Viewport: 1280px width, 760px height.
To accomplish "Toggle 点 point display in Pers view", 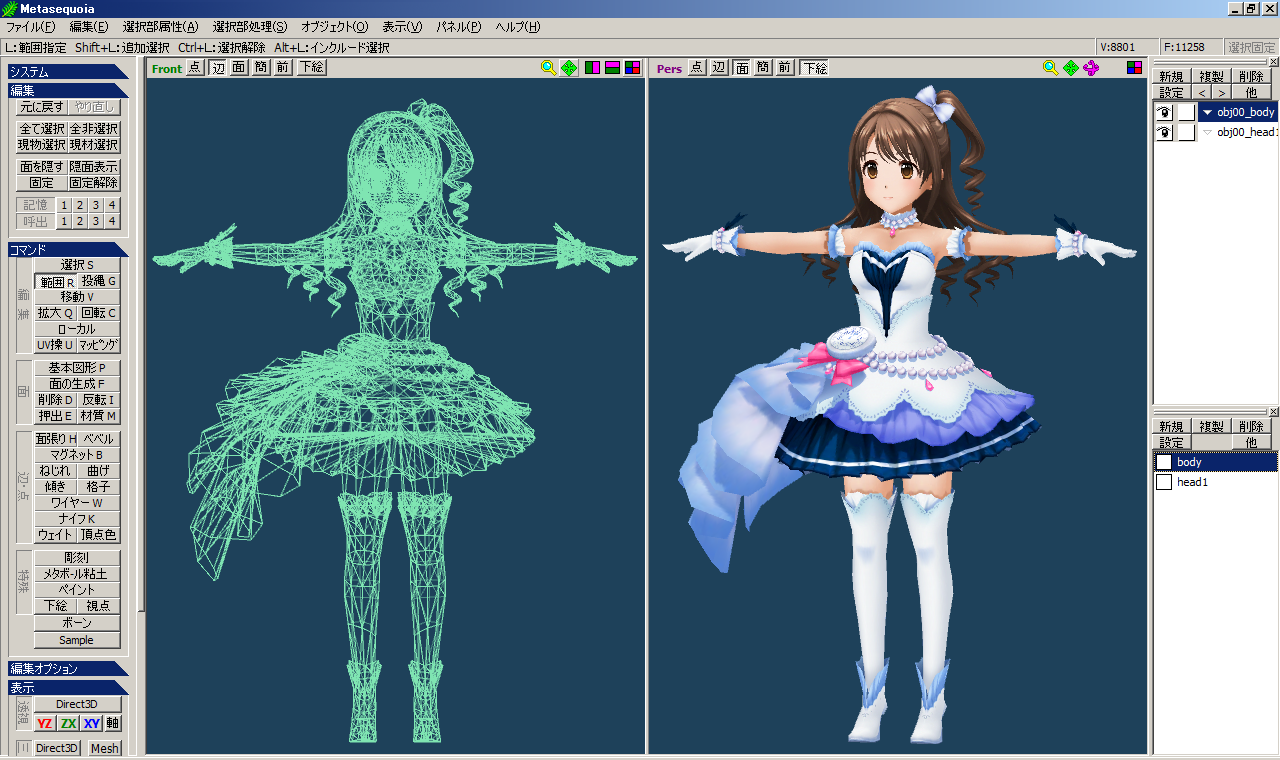I will tap(696, 68).
